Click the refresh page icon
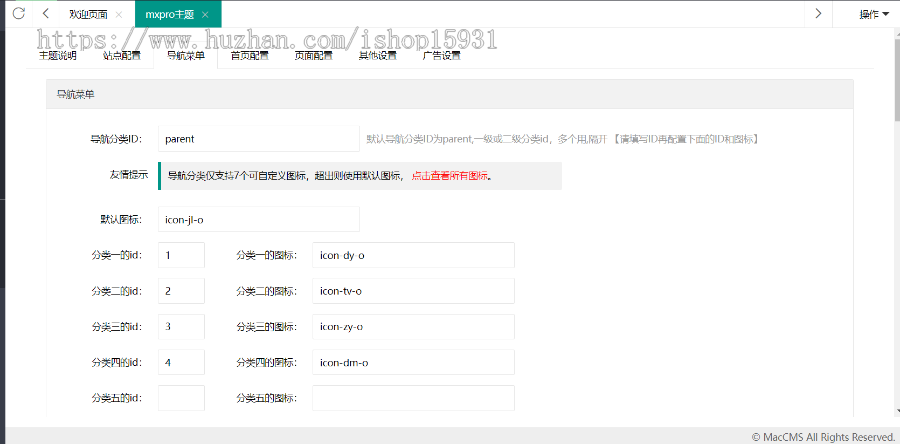 click(19, 13)
